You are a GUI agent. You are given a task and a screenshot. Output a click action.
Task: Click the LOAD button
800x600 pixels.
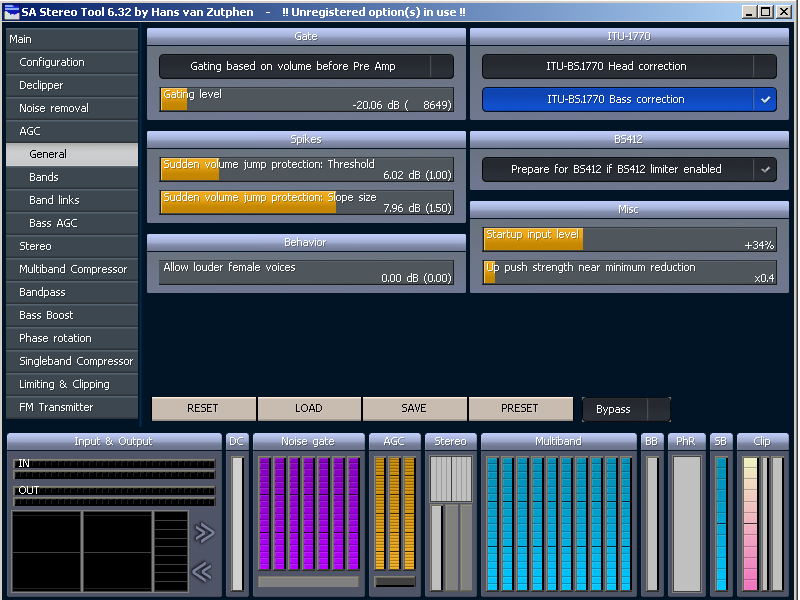click(309, 409)
